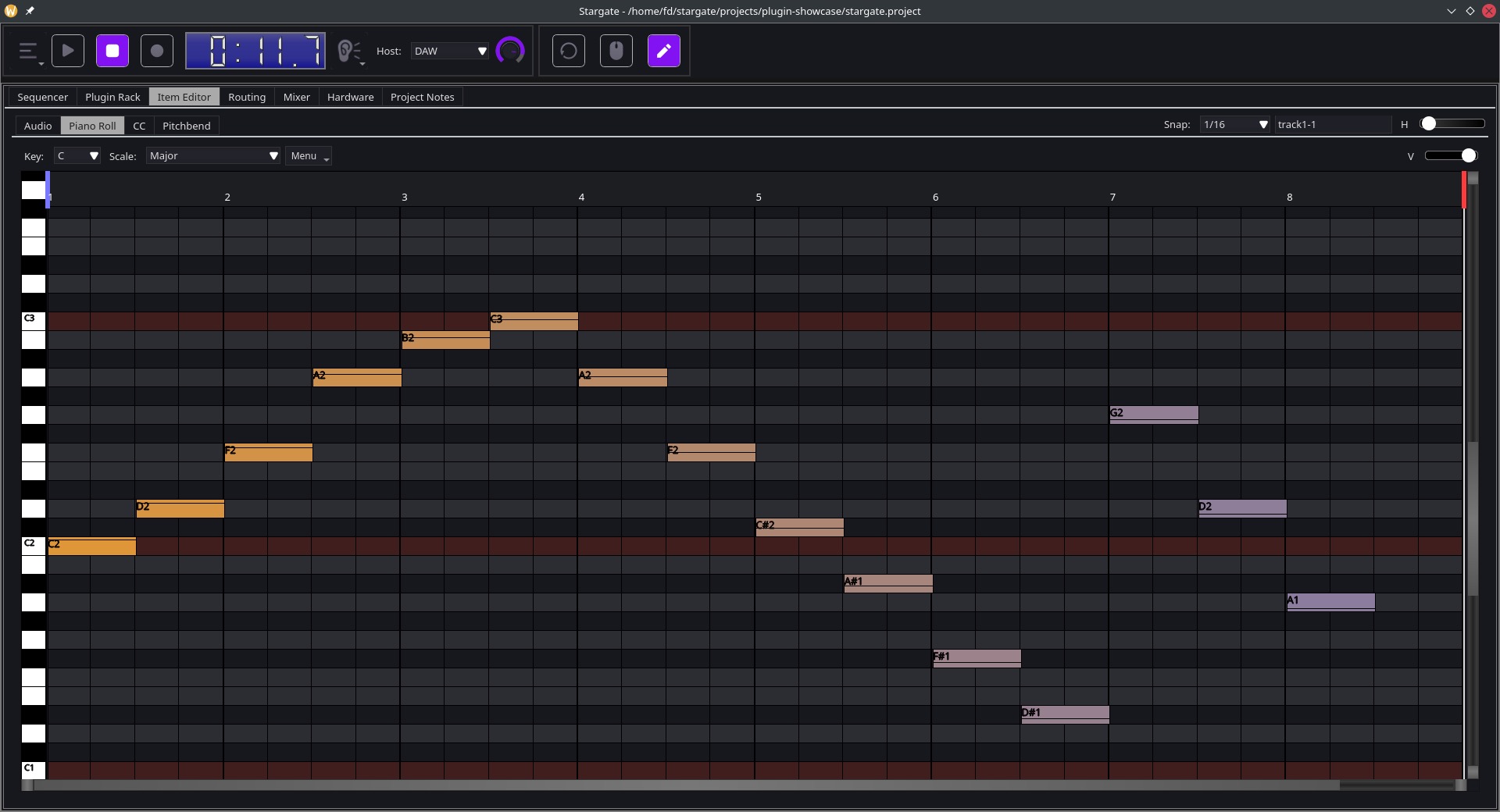The height and width of the screenshot is (812, 1500).
Task: Switch to the Hardware tab
Action: point(351,97)
